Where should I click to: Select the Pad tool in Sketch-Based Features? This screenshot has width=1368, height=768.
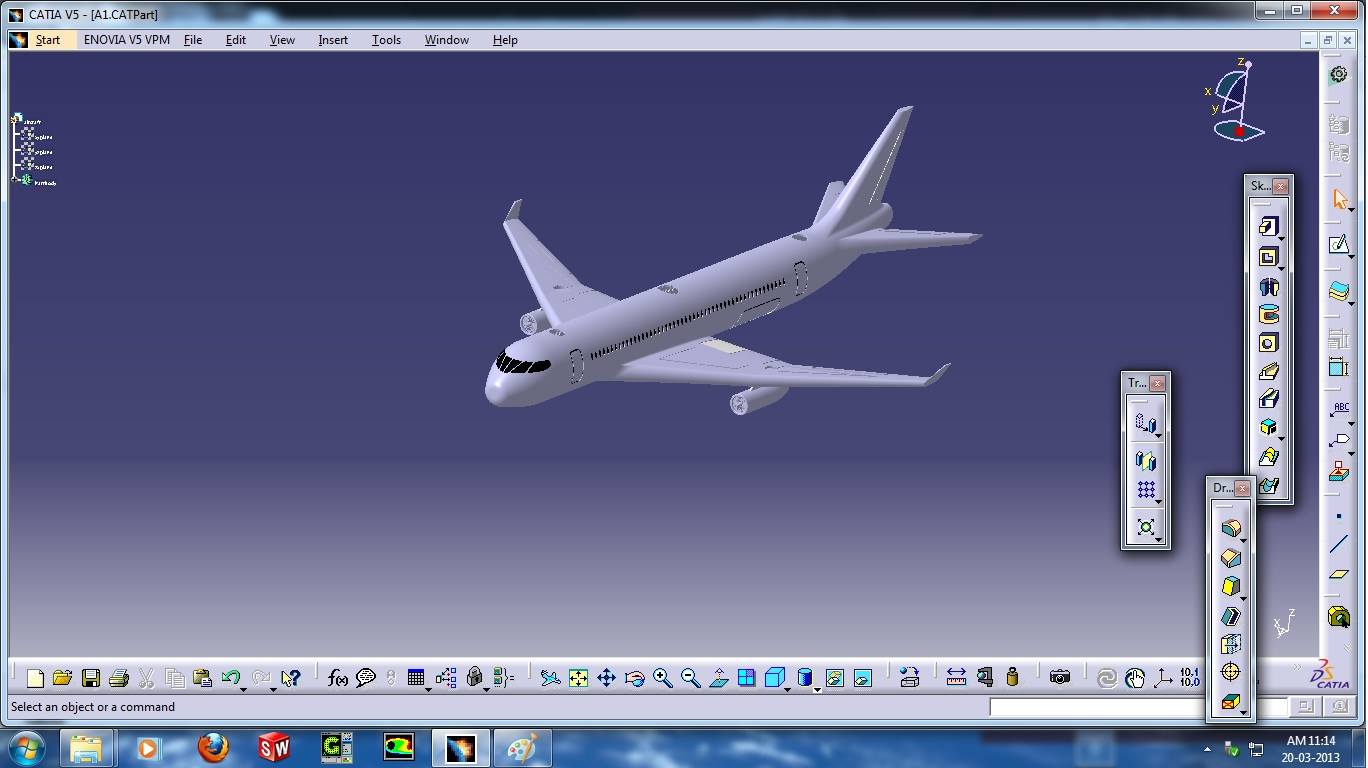1268,227
